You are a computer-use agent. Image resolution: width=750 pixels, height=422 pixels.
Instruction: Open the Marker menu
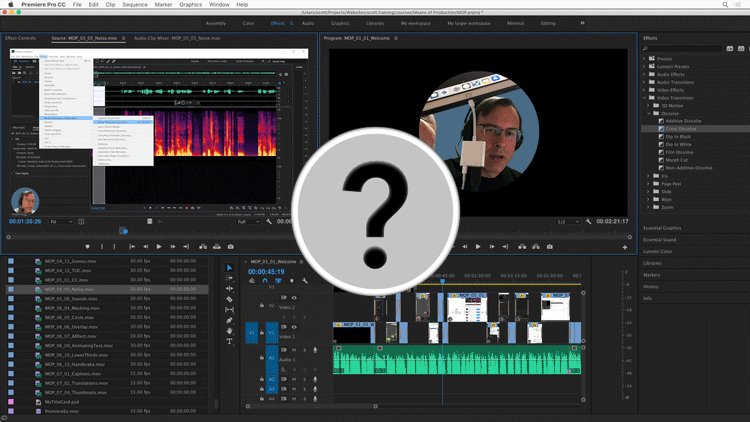coord(163,4)
